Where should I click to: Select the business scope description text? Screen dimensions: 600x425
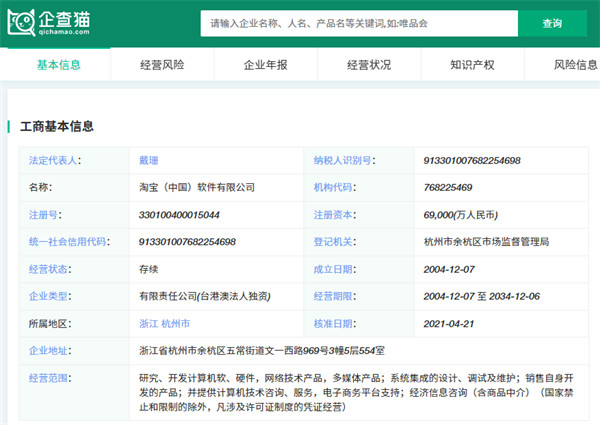point(356,392)
